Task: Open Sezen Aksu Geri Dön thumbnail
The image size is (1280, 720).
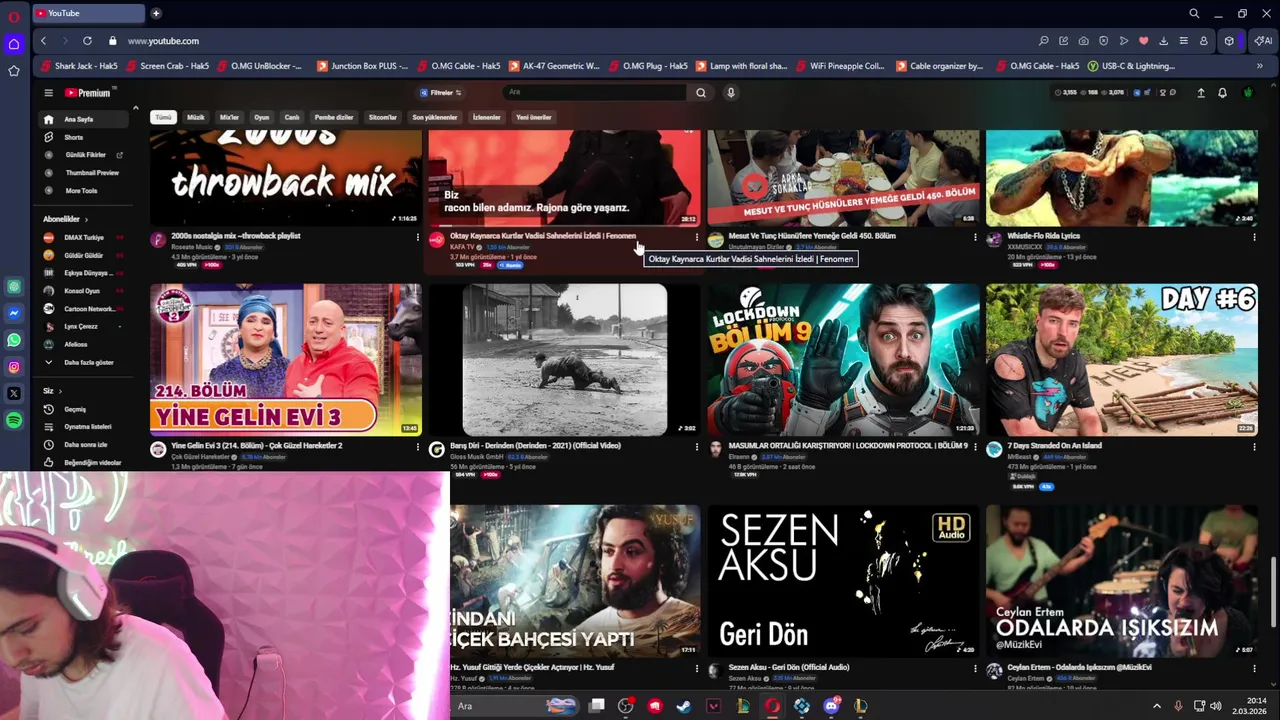Action: coord(843,581)
